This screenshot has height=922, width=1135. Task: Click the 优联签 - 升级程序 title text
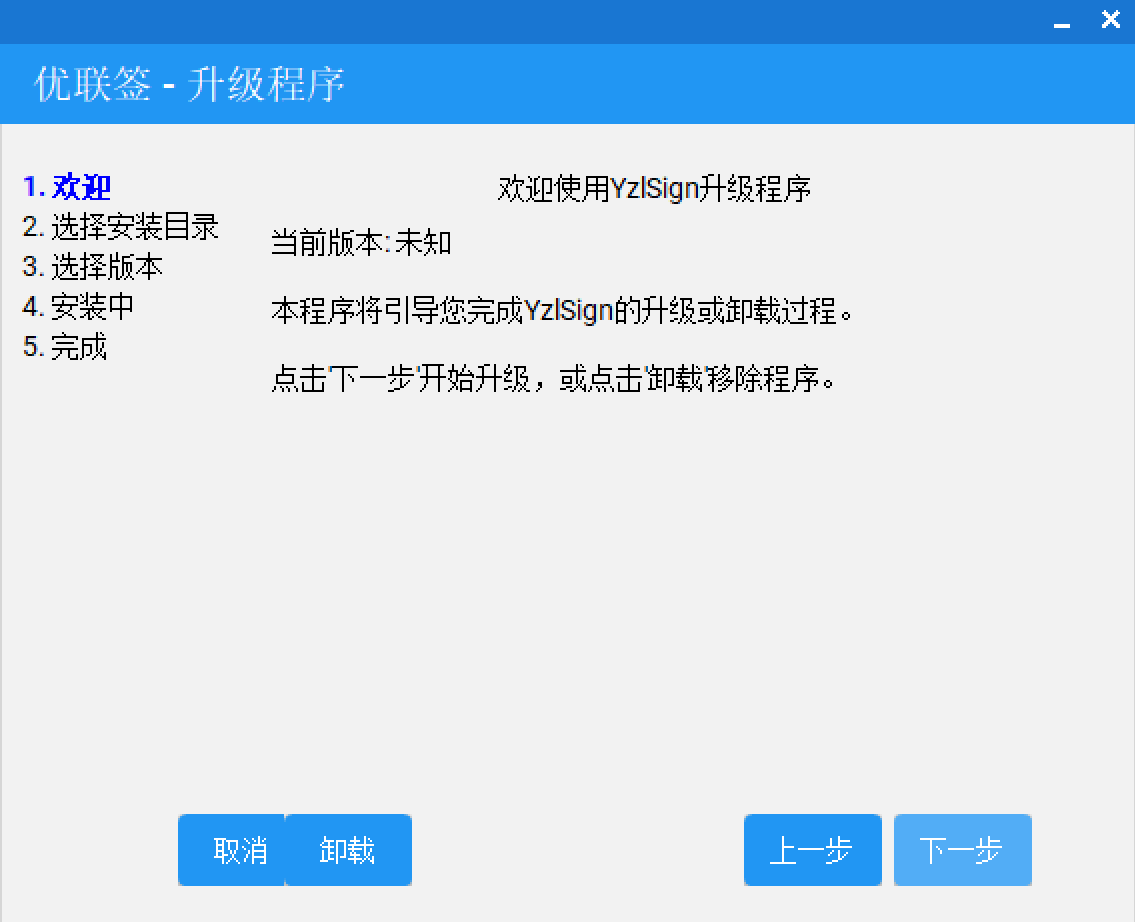(x=186, y=85)
